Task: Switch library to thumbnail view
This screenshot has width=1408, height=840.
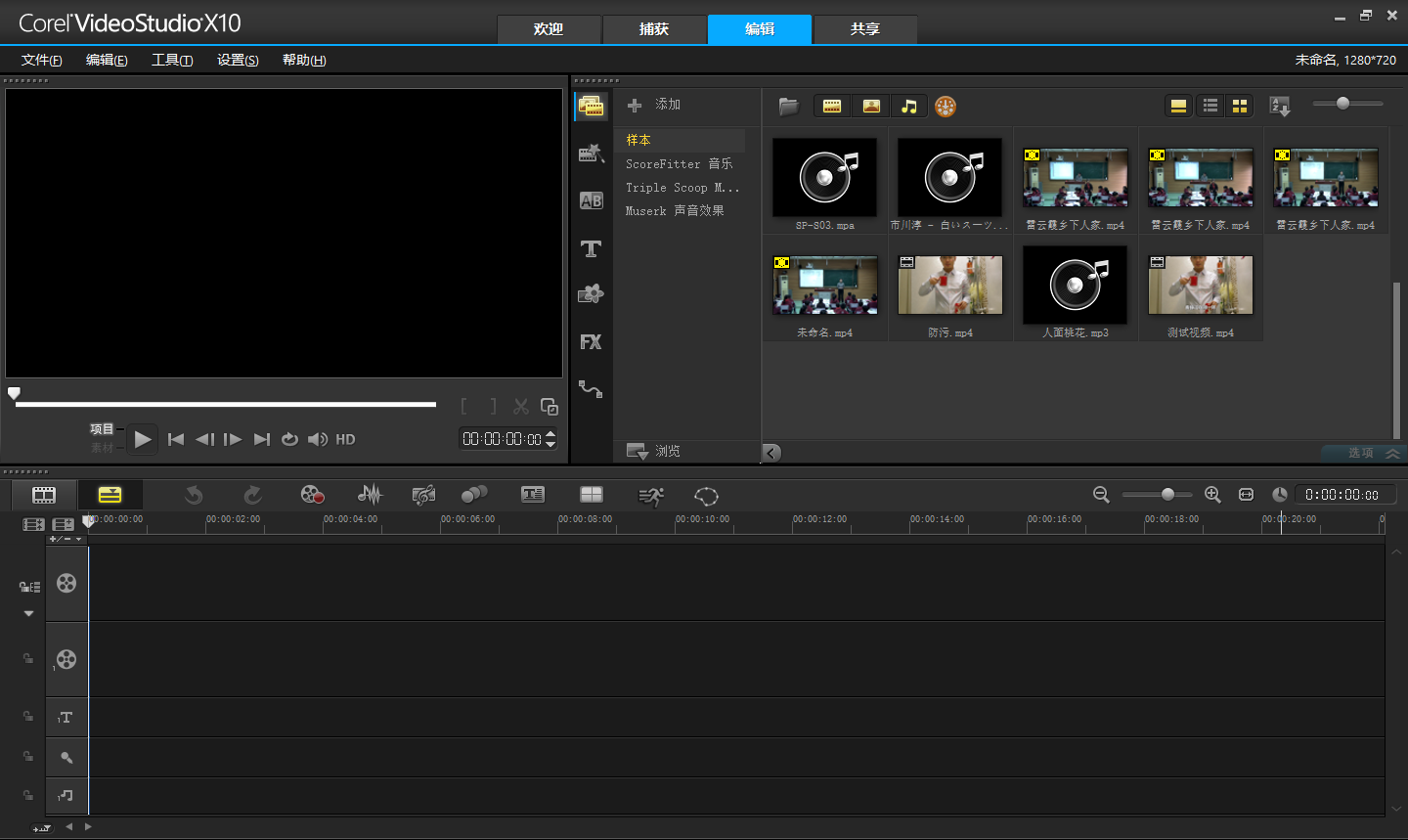Action: click(x=1240, y=106)
